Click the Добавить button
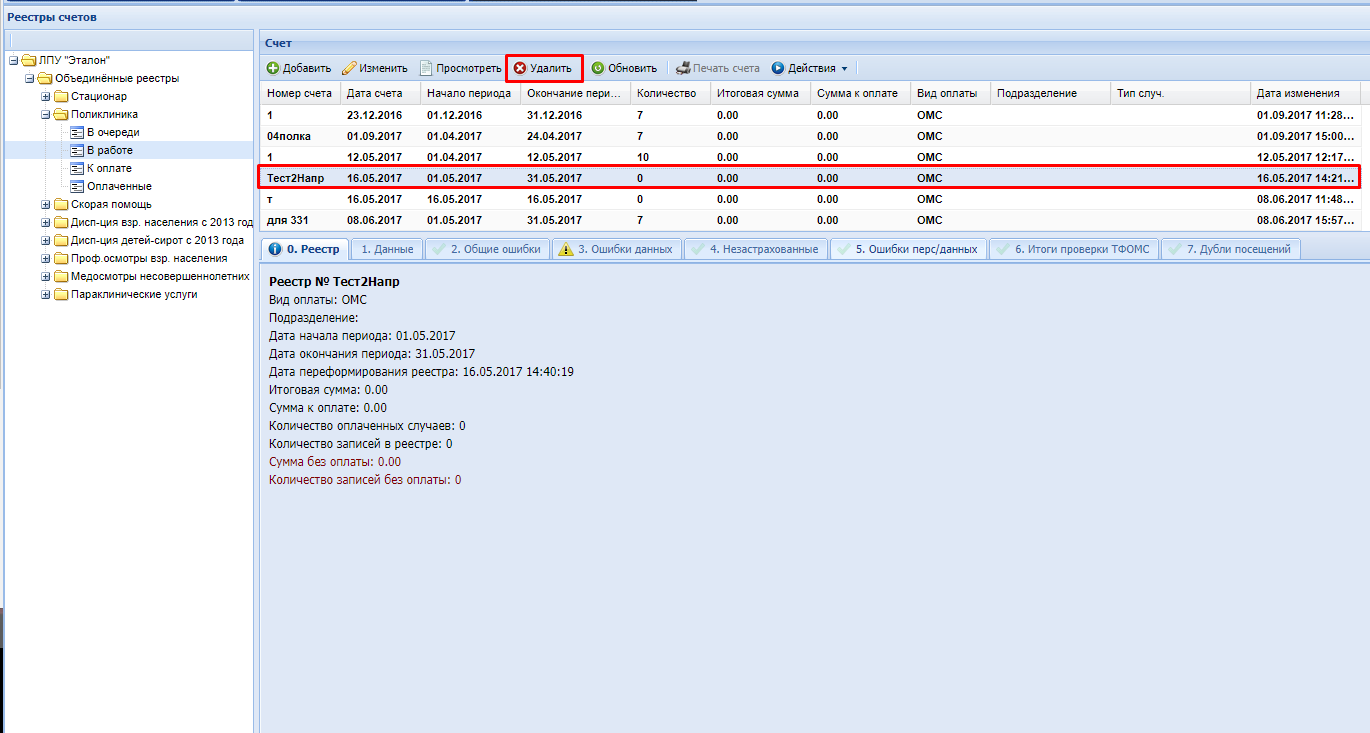 click(x=299, y=68)
